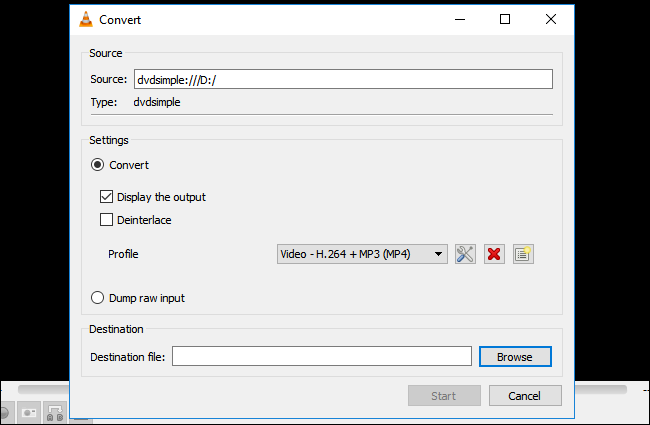Click the snapshot button in VLC main window
Viewport: 650px width, 425px height.
click(29, 413)
